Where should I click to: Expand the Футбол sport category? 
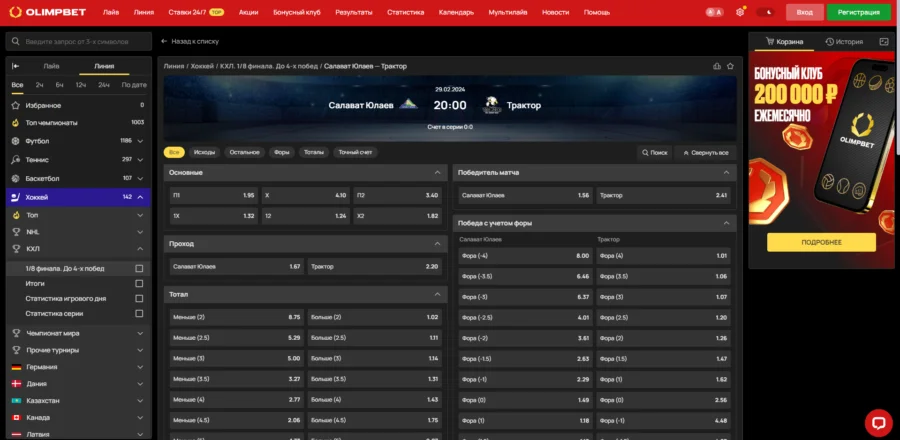[x=140, y=141]
